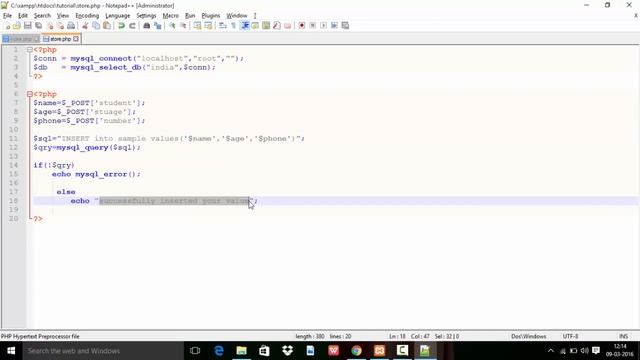
Task: Open Microsoft Edge from the taskbar
Action: pyautogui.click(x=219, y=351)
